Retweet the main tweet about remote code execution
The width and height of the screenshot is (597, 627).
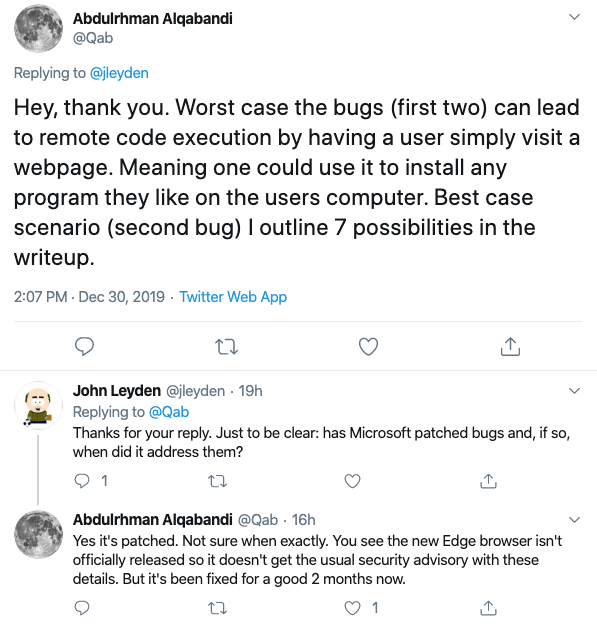[226, 347]
